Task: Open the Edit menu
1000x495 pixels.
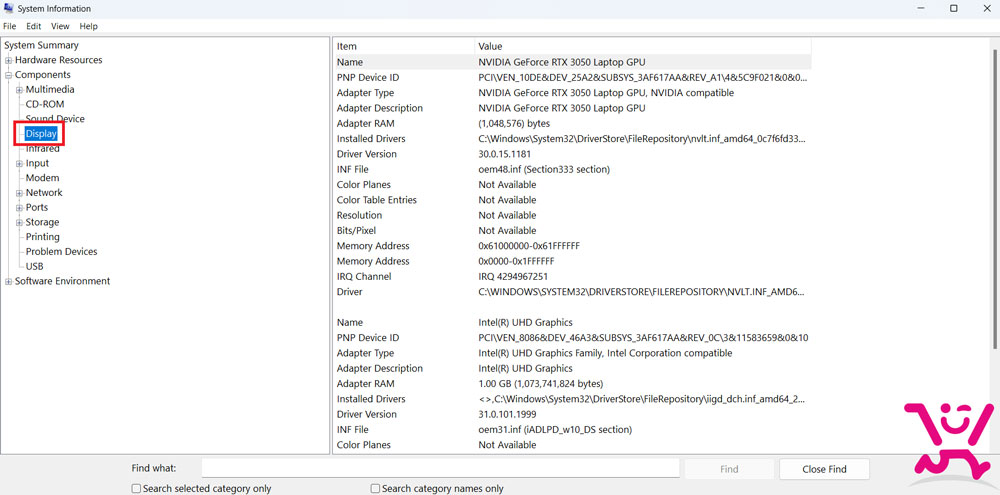Action: tap(33, 26)
